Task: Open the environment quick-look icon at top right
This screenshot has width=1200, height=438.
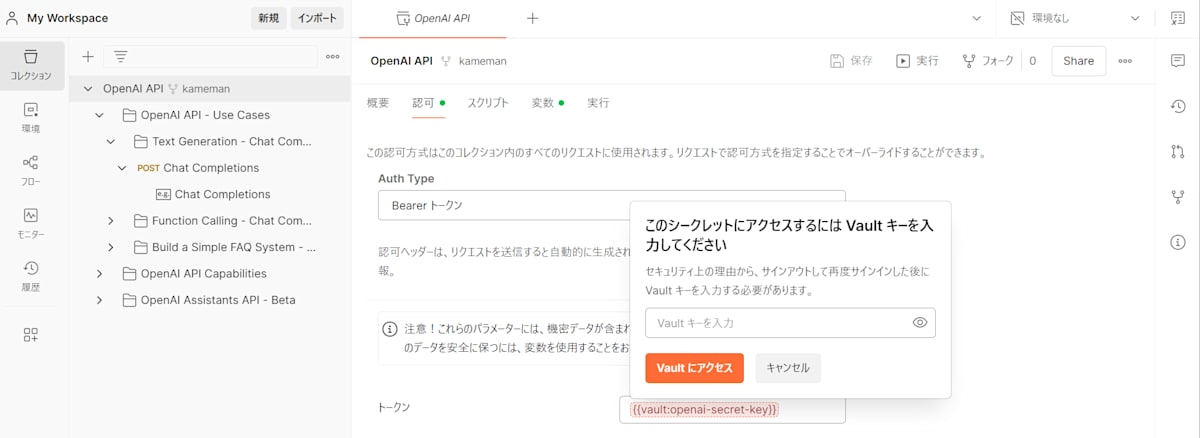Action: 1178,18
